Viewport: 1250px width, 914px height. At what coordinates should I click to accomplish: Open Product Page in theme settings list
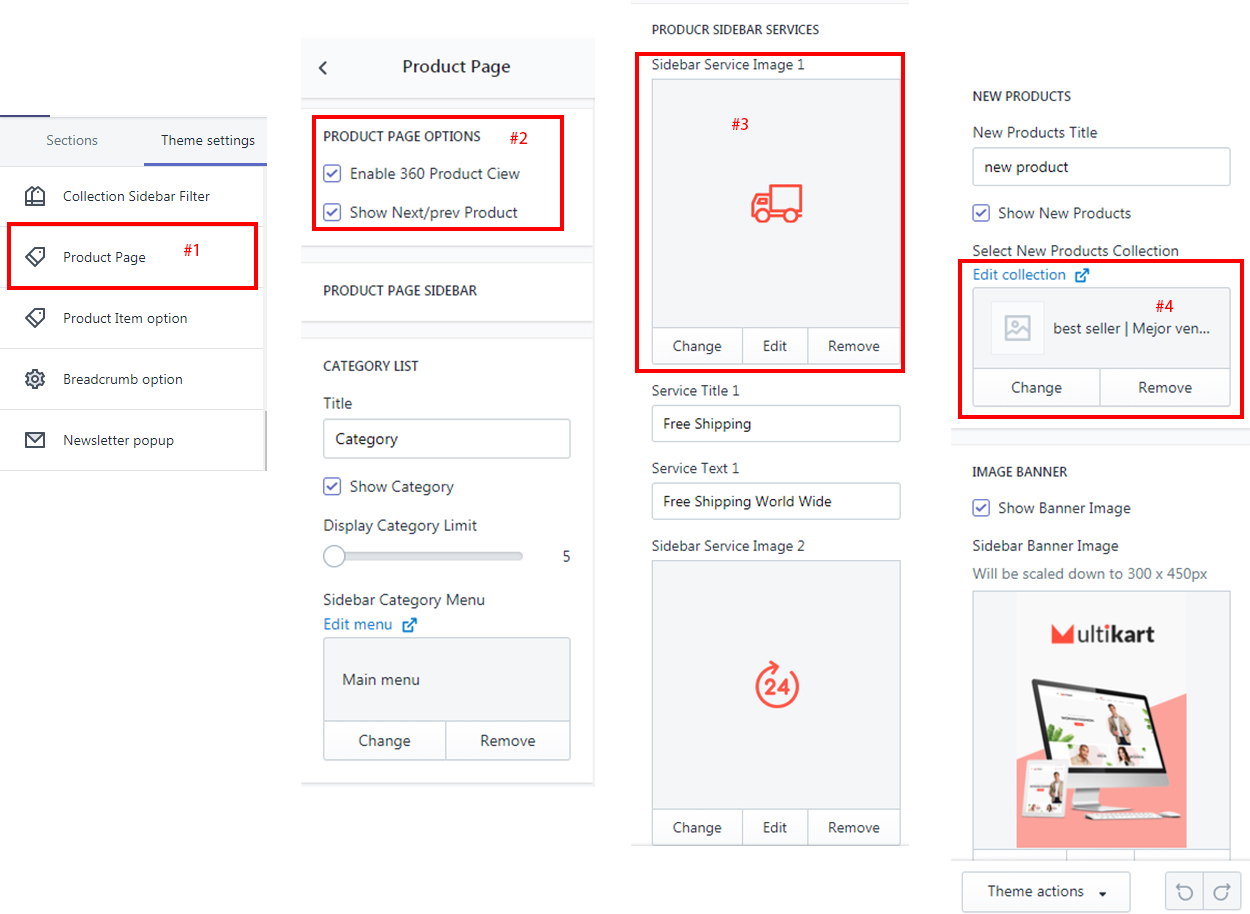coord(104,257)
